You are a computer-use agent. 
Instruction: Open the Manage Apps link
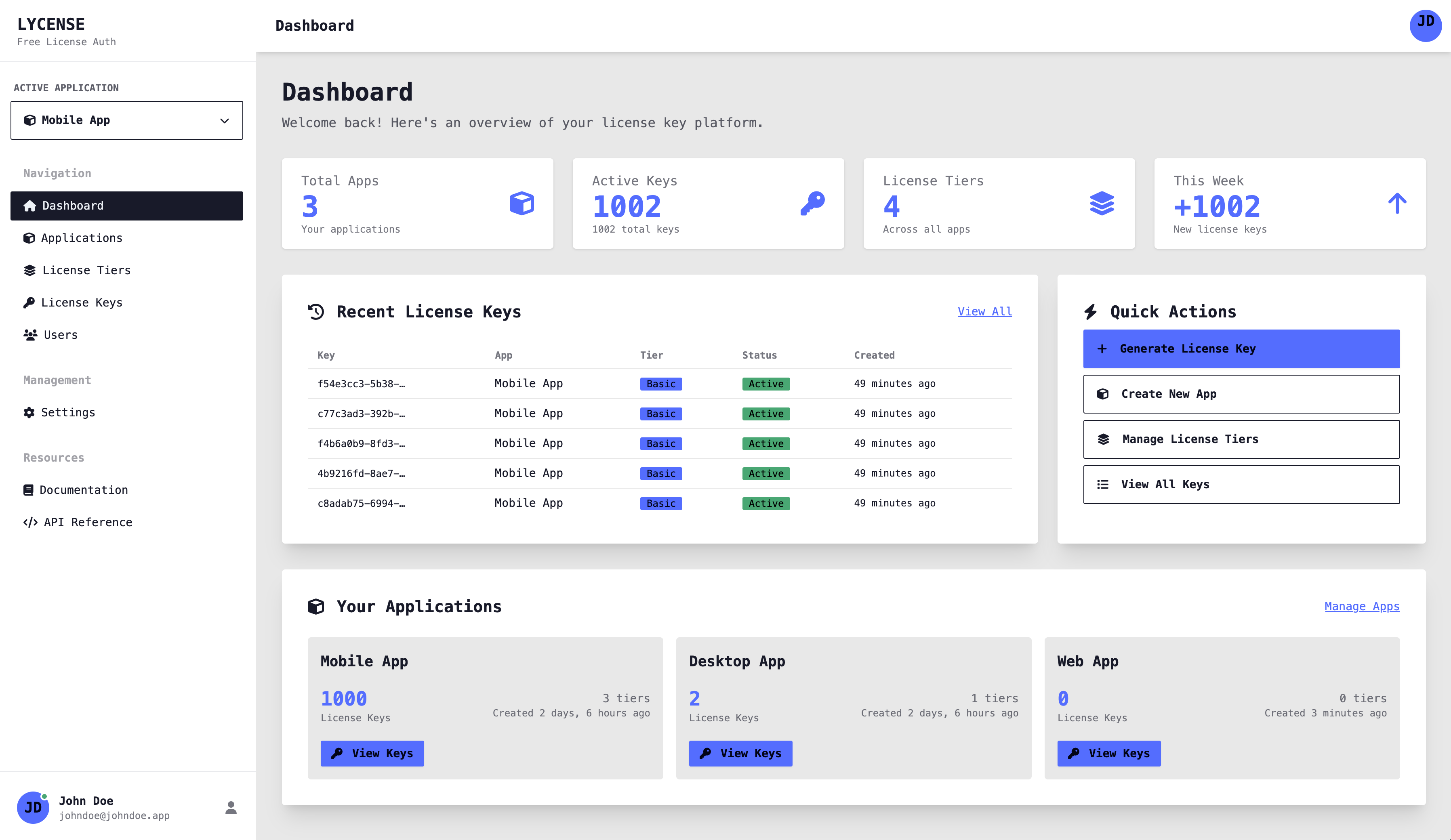coord(1361,606)
